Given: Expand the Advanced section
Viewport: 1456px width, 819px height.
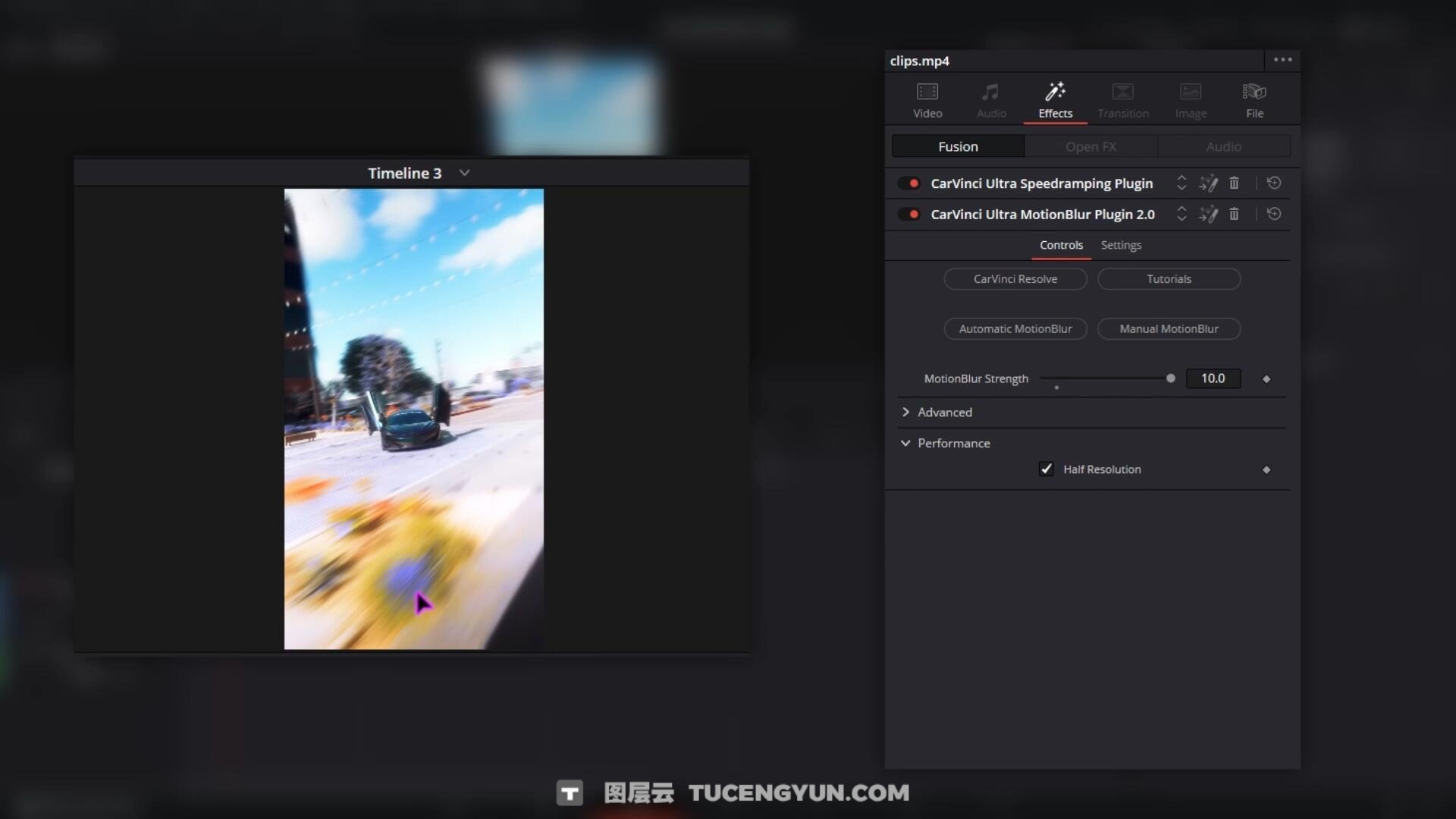Looking at the screenshot, I should point(905,413).
